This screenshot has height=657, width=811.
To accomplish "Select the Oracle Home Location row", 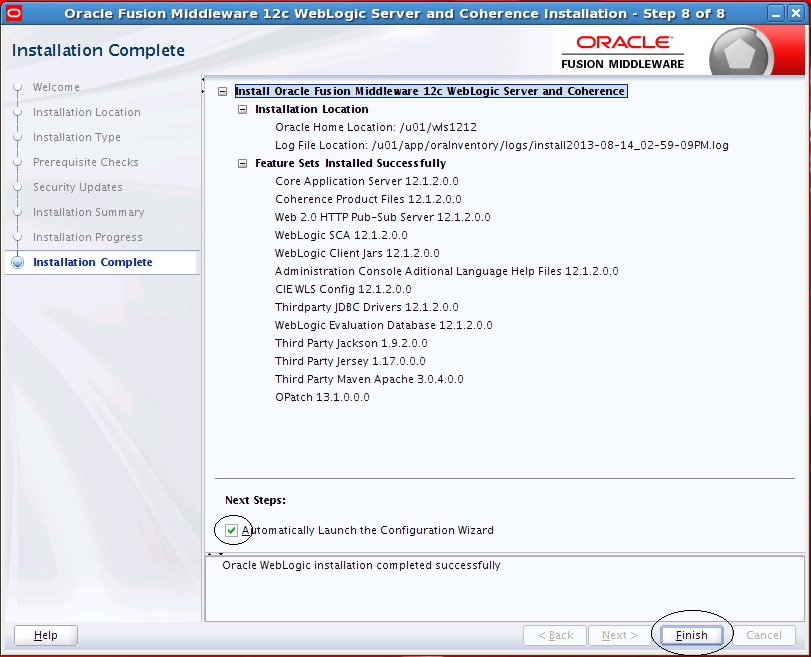I will click(x=376, y=127).
